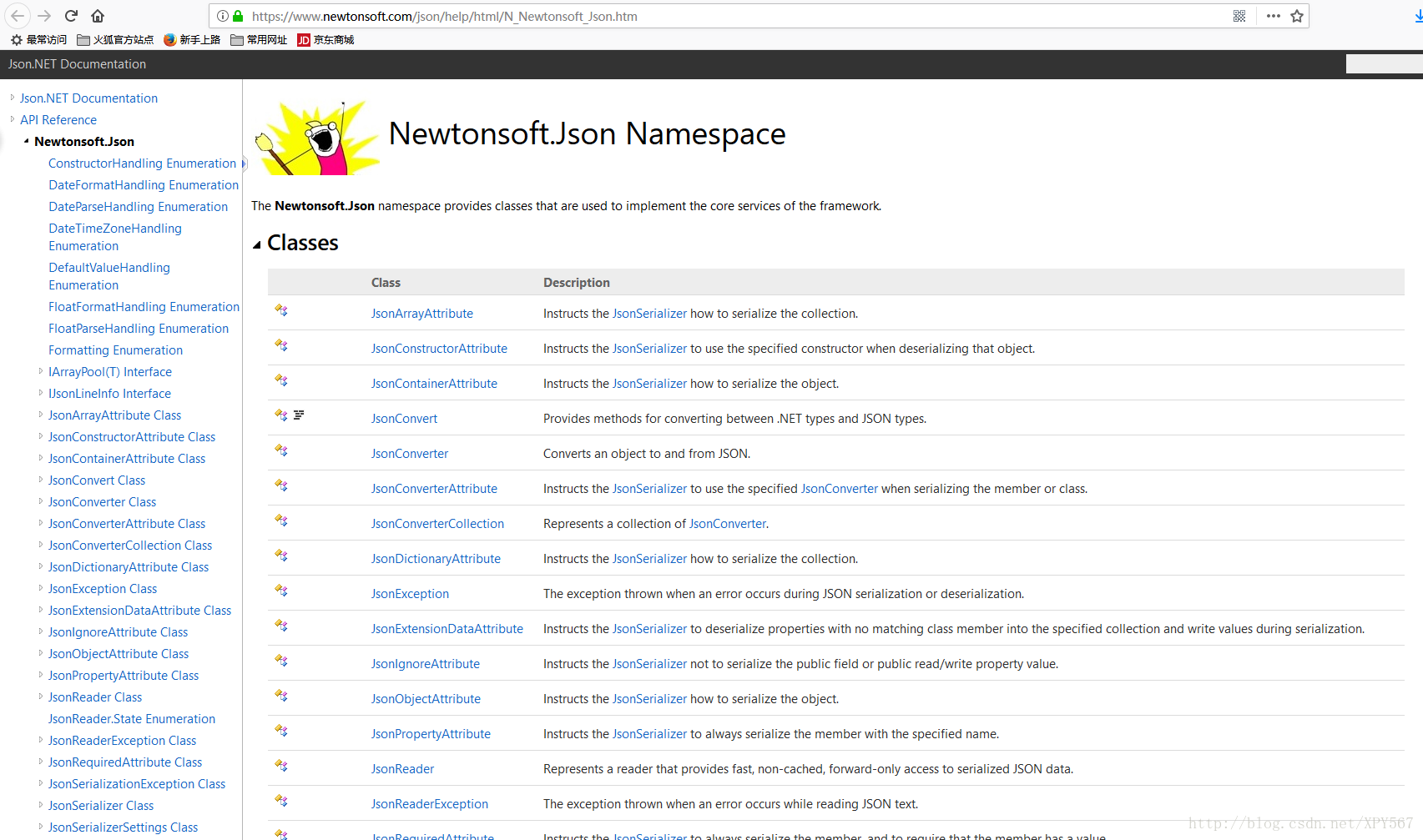Click the Description column header
This screenshot has height=840, width=1423.
tap(577, 283)
